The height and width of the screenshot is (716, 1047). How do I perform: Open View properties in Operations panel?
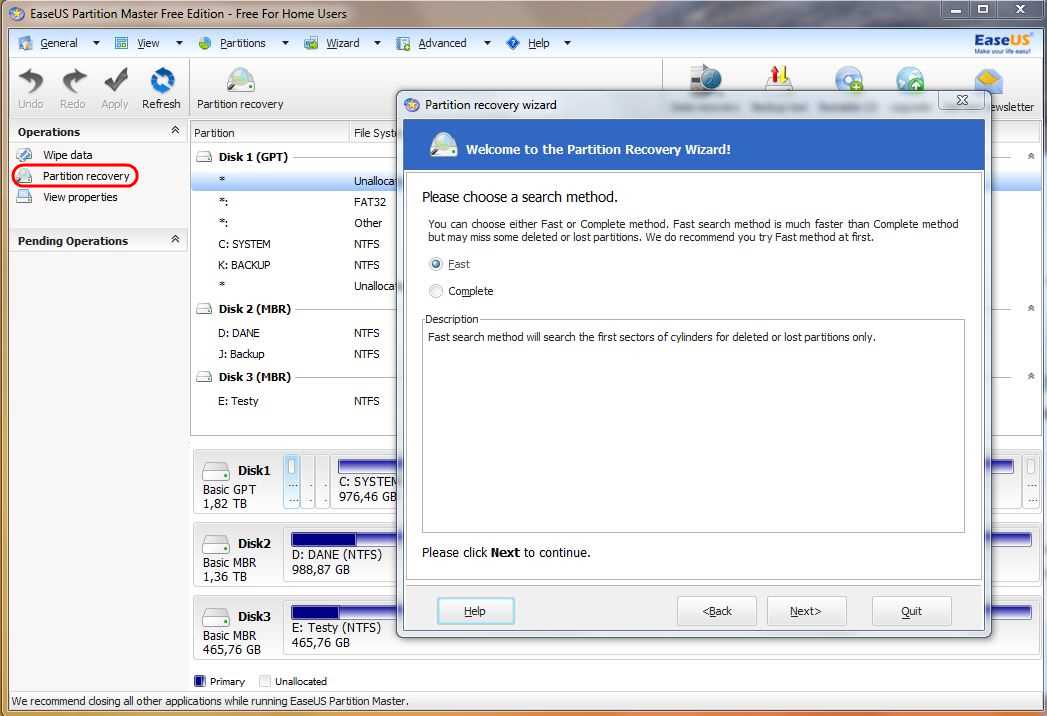coord(80,197)
